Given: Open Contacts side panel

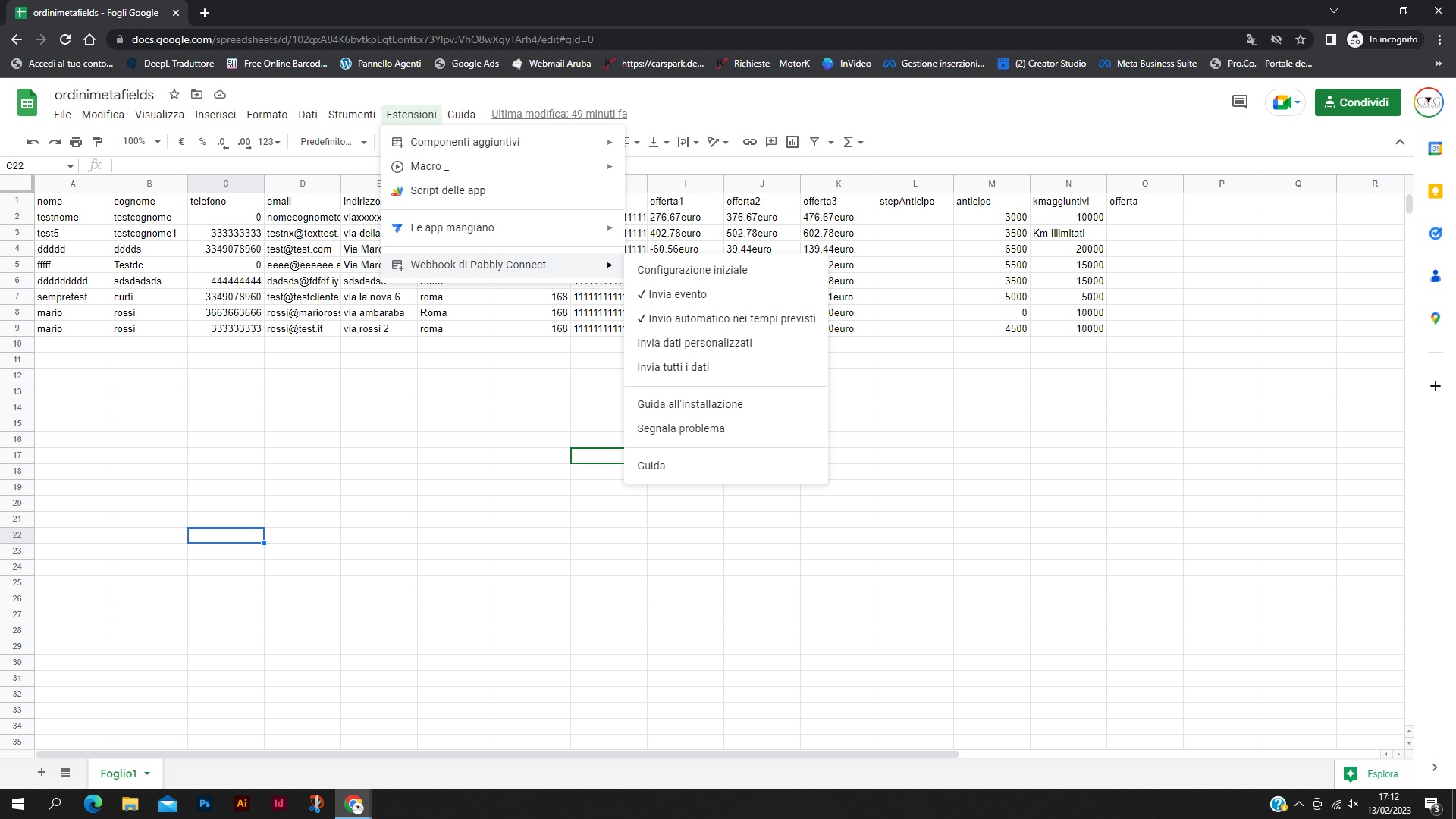Looking at the screenshot, I should point(1435,276).
